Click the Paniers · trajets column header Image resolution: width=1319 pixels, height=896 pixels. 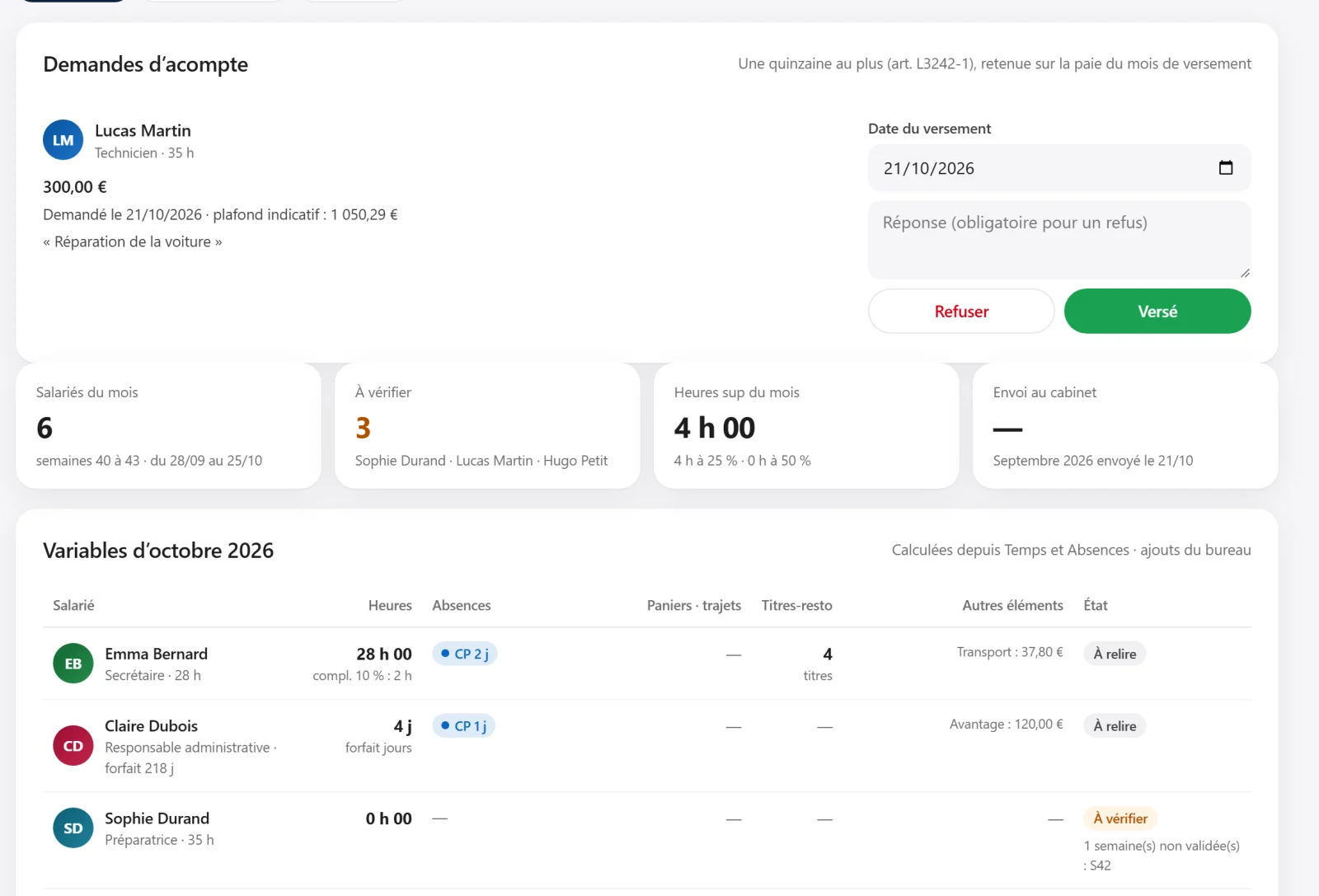[x=694, y=605]
